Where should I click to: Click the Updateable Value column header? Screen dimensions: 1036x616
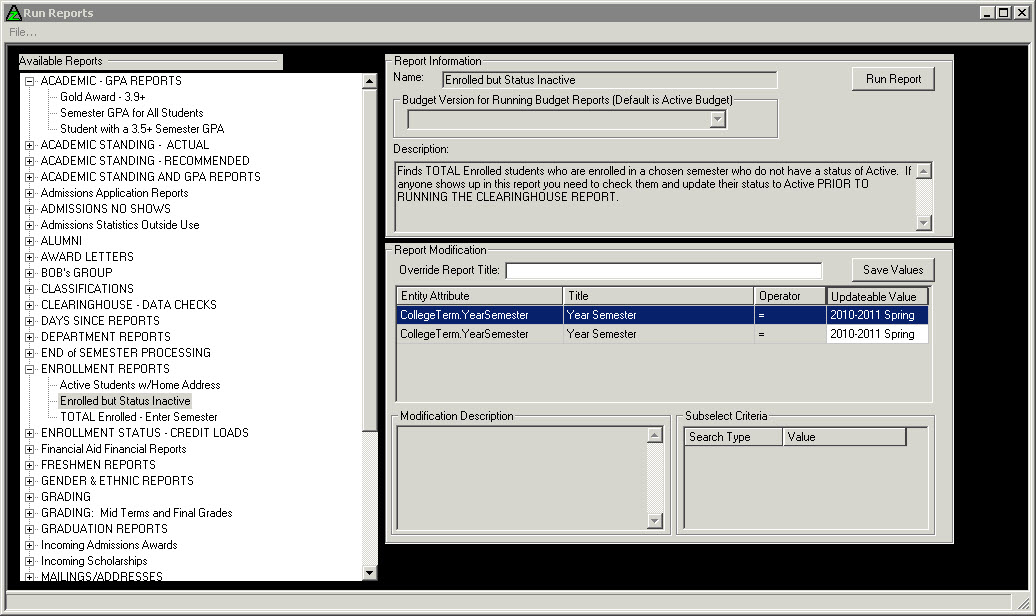click(x=878, y=296)
